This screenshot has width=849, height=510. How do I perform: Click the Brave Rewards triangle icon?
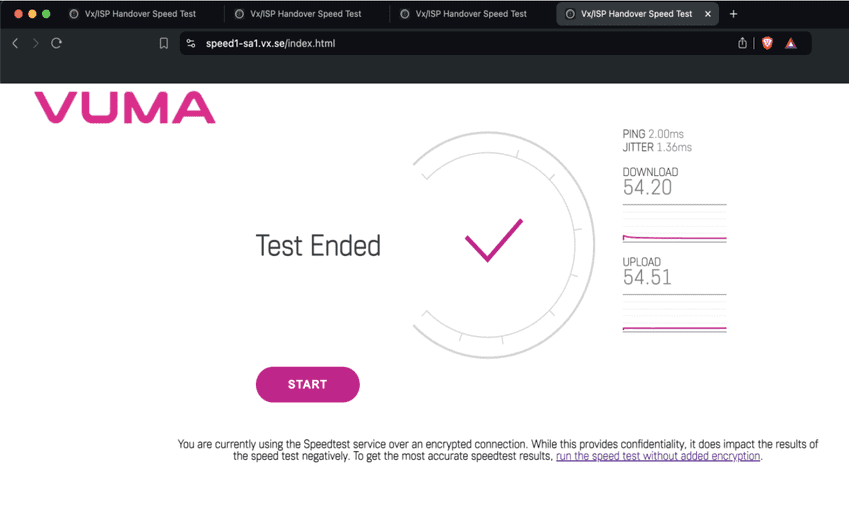coord(791,43)
